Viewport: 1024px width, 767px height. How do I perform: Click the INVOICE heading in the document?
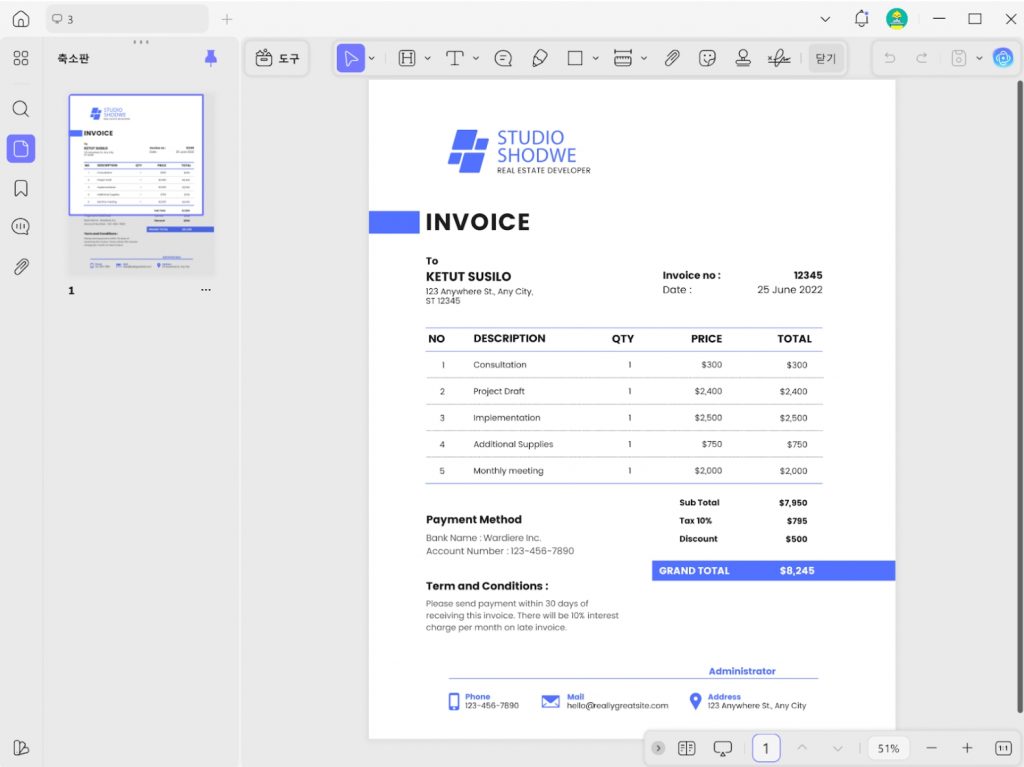click(x=477, y=222)
